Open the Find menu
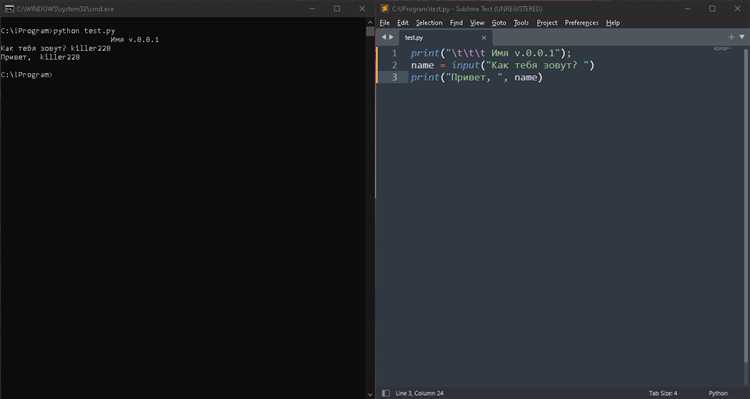 pyautogui.click(x=456, y=22)
